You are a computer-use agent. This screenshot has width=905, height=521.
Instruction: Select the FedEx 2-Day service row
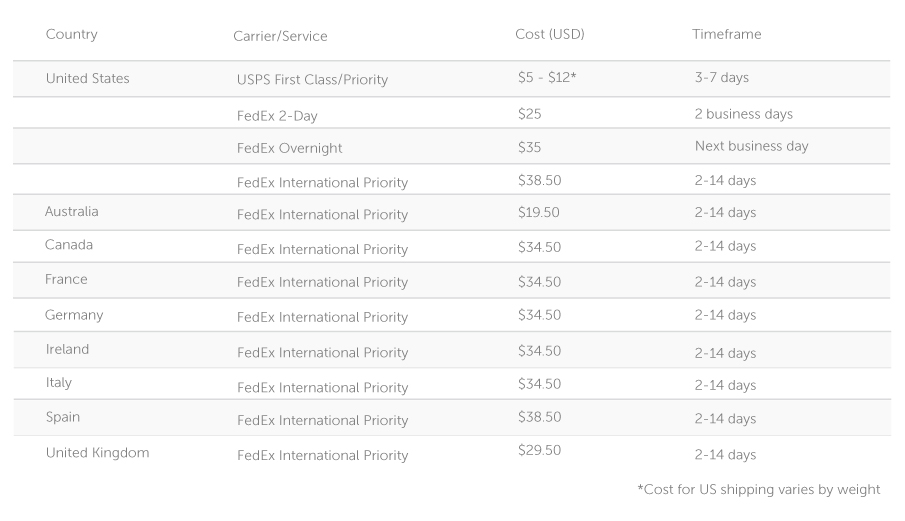tap(451, 113)
